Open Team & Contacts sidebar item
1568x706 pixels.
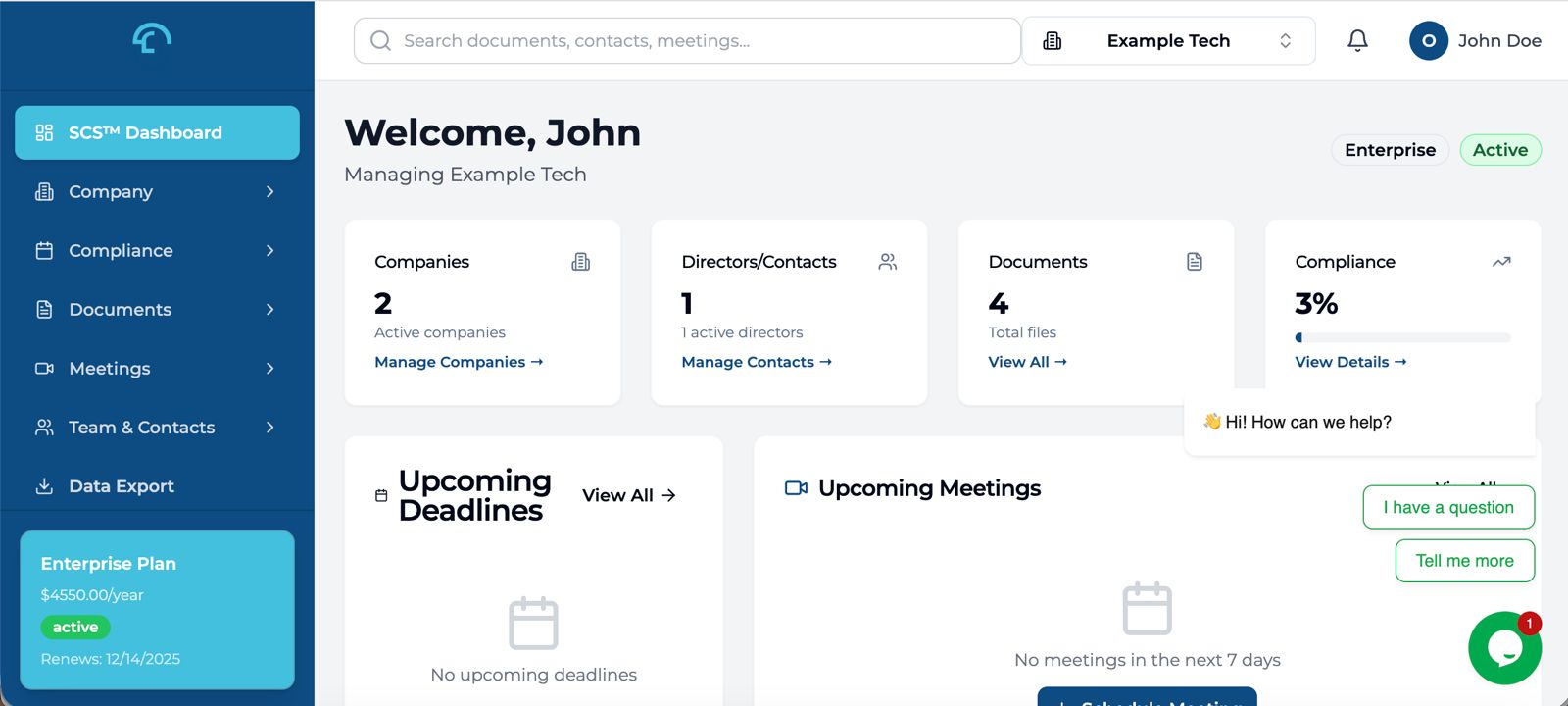pyautogui.click(x=142, y=428)
